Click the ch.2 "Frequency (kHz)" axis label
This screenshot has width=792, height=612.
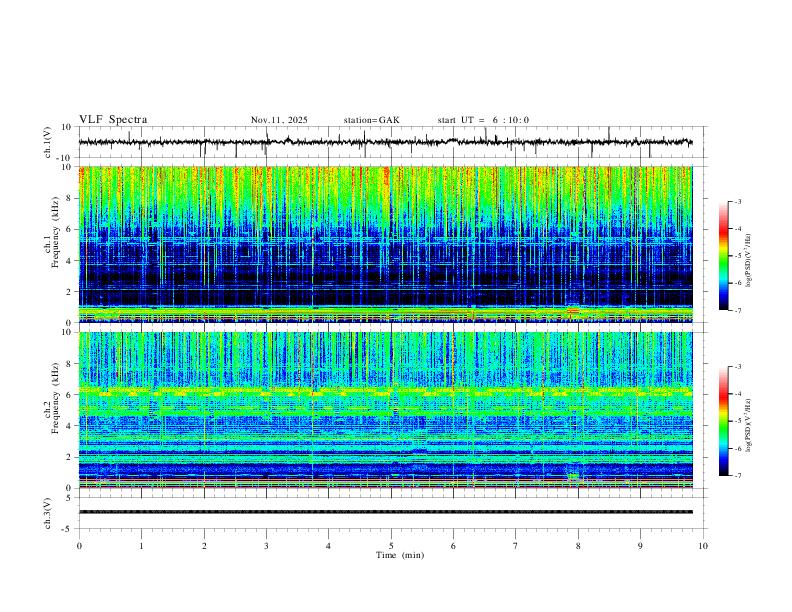pyautogui.click(x=55, y=398)
